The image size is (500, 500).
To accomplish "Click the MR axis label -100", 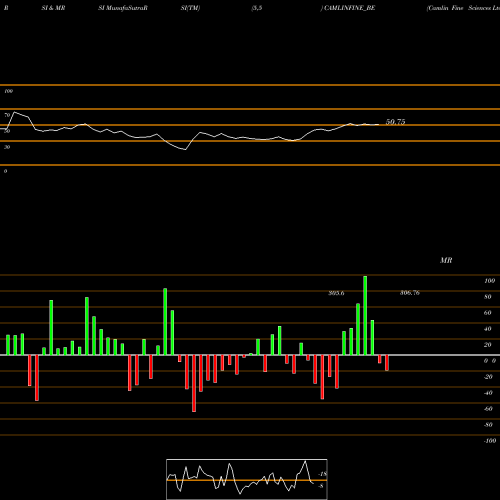I will (490, 441).
